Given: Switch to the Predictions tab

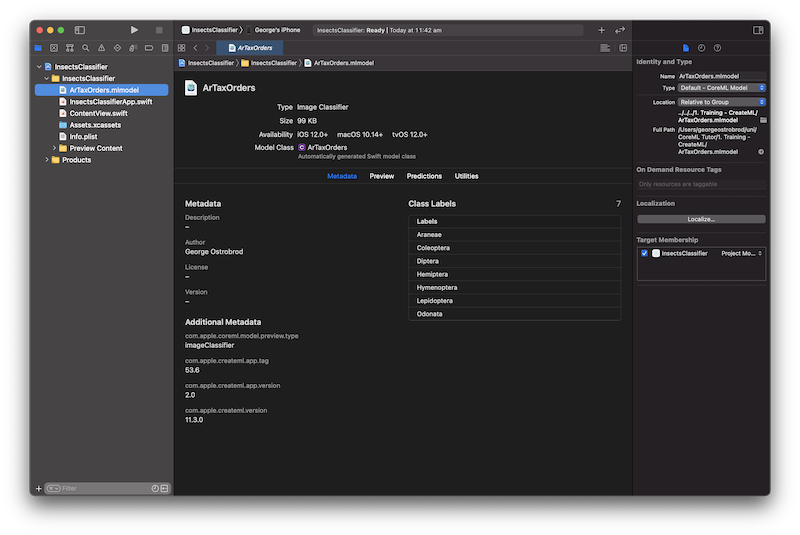Looking at the screenshot, I should [x=424, y=176].
